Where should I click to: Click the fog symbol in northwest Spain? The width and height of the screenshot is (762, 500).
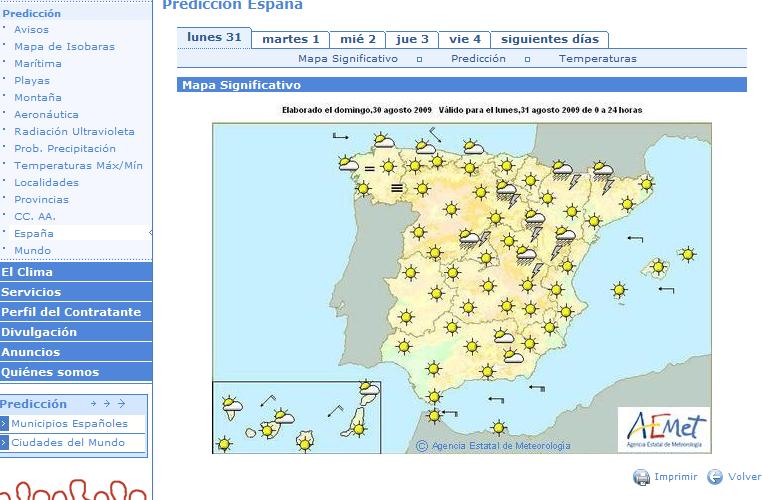(397, 188)
